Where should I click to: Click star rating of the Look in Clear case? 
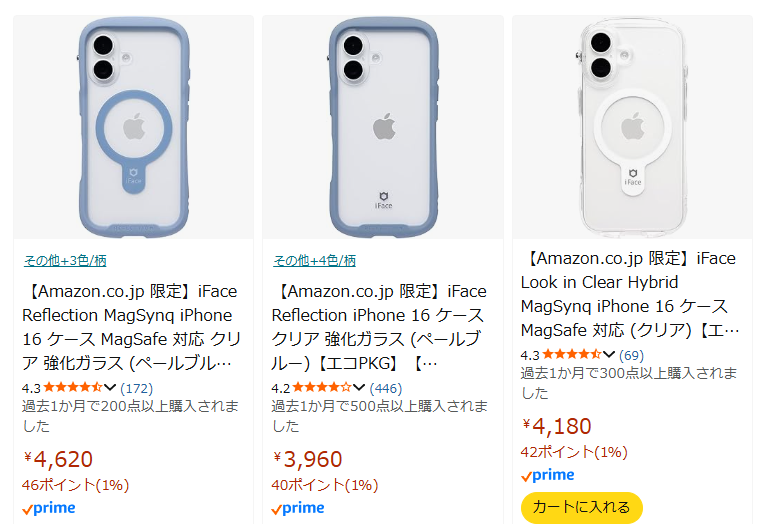coord(571,354)
